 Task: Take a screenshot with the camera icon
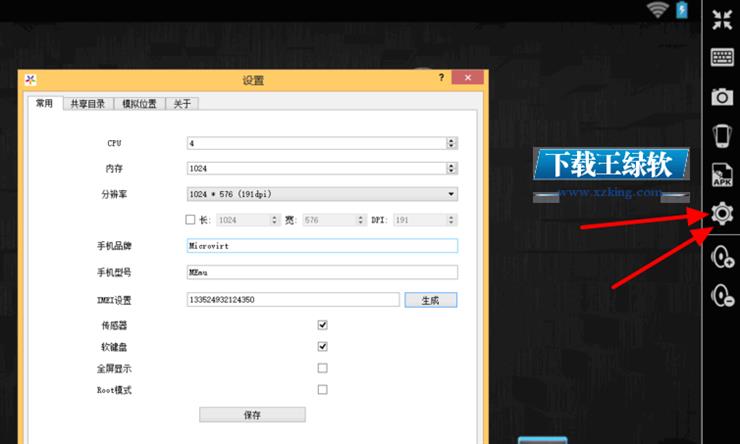pos(722,97)
